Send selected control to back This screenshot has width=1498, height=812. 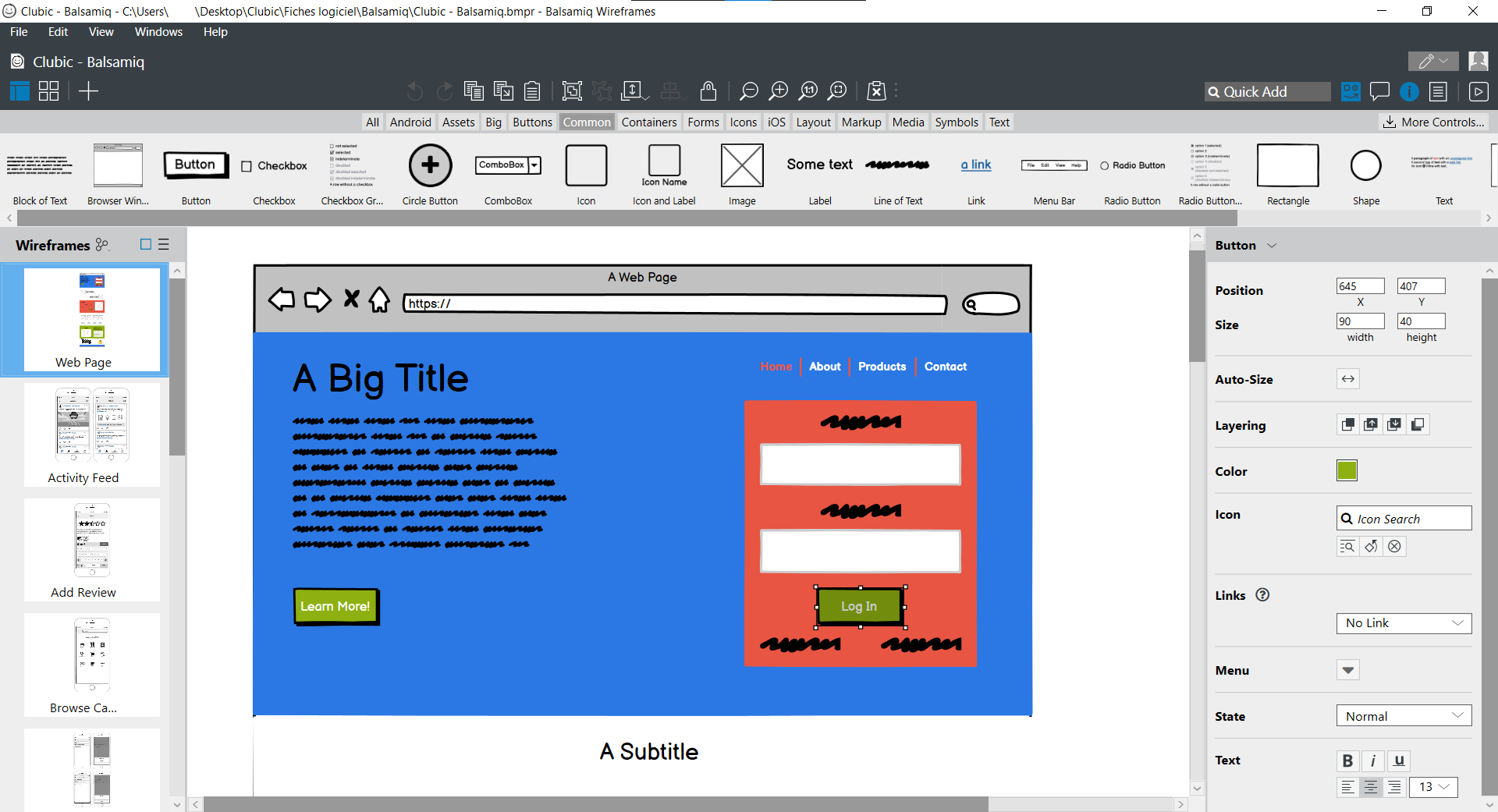(x=1418, y=424)
